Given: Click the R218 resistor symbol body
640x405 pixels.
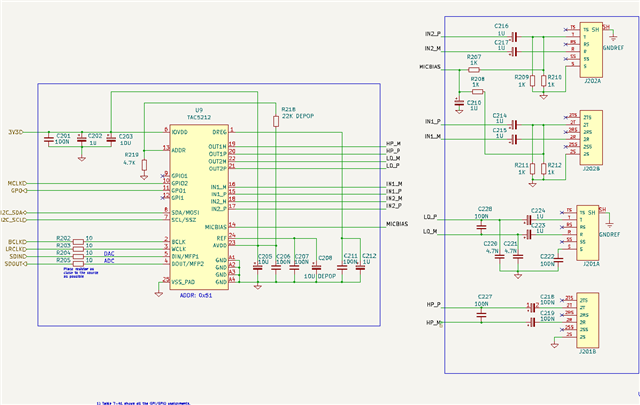Looking at the screenshot, I should pyautogui.click(x=276, y=121).
